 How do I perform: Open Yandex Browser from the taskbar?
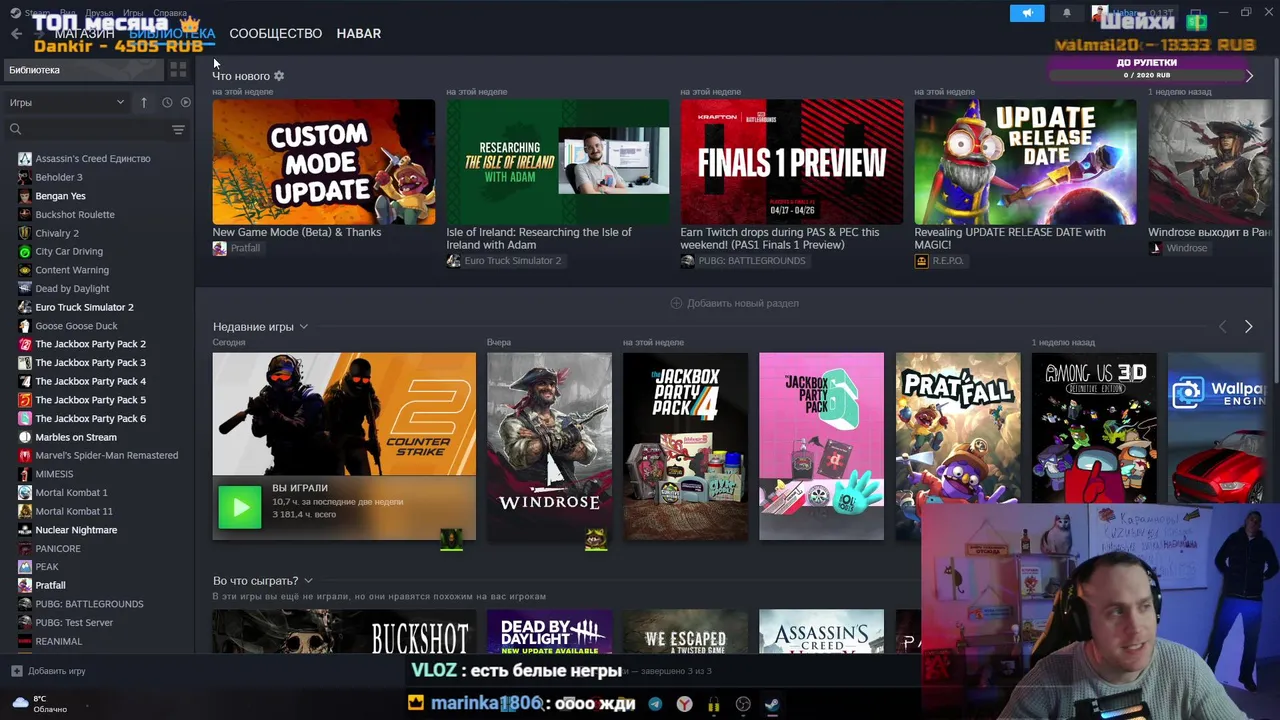[684, 704]
